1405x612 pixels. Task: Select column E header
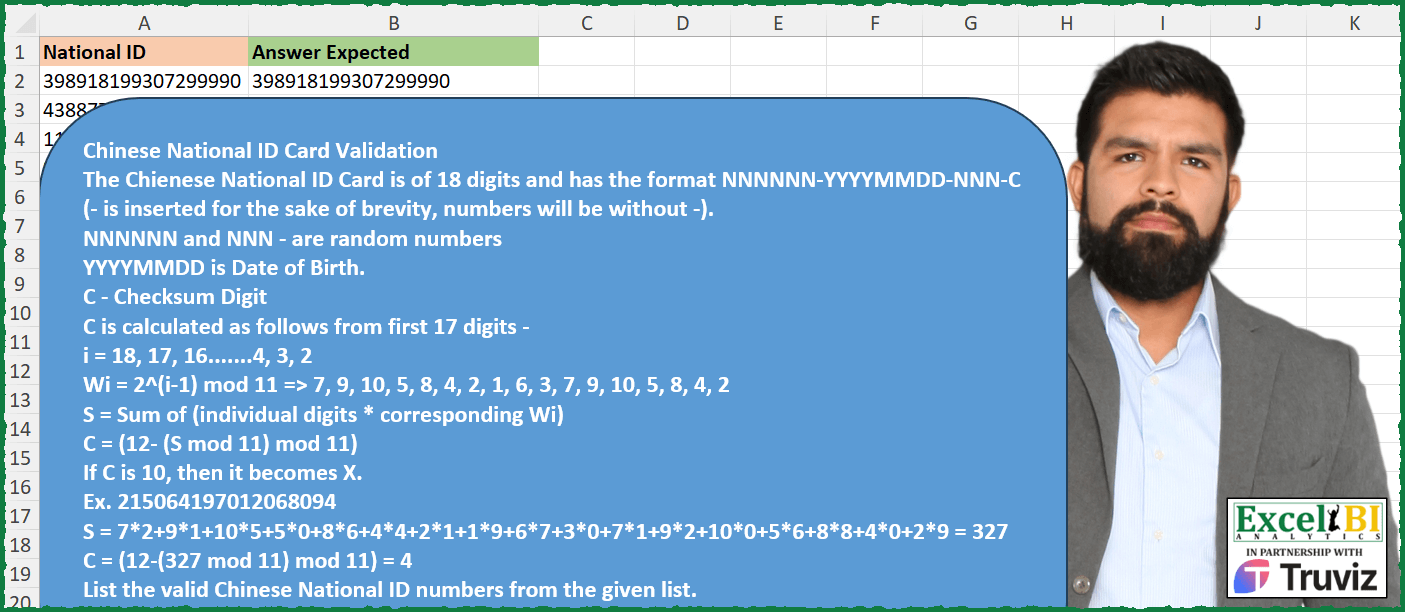click(778, 22)
